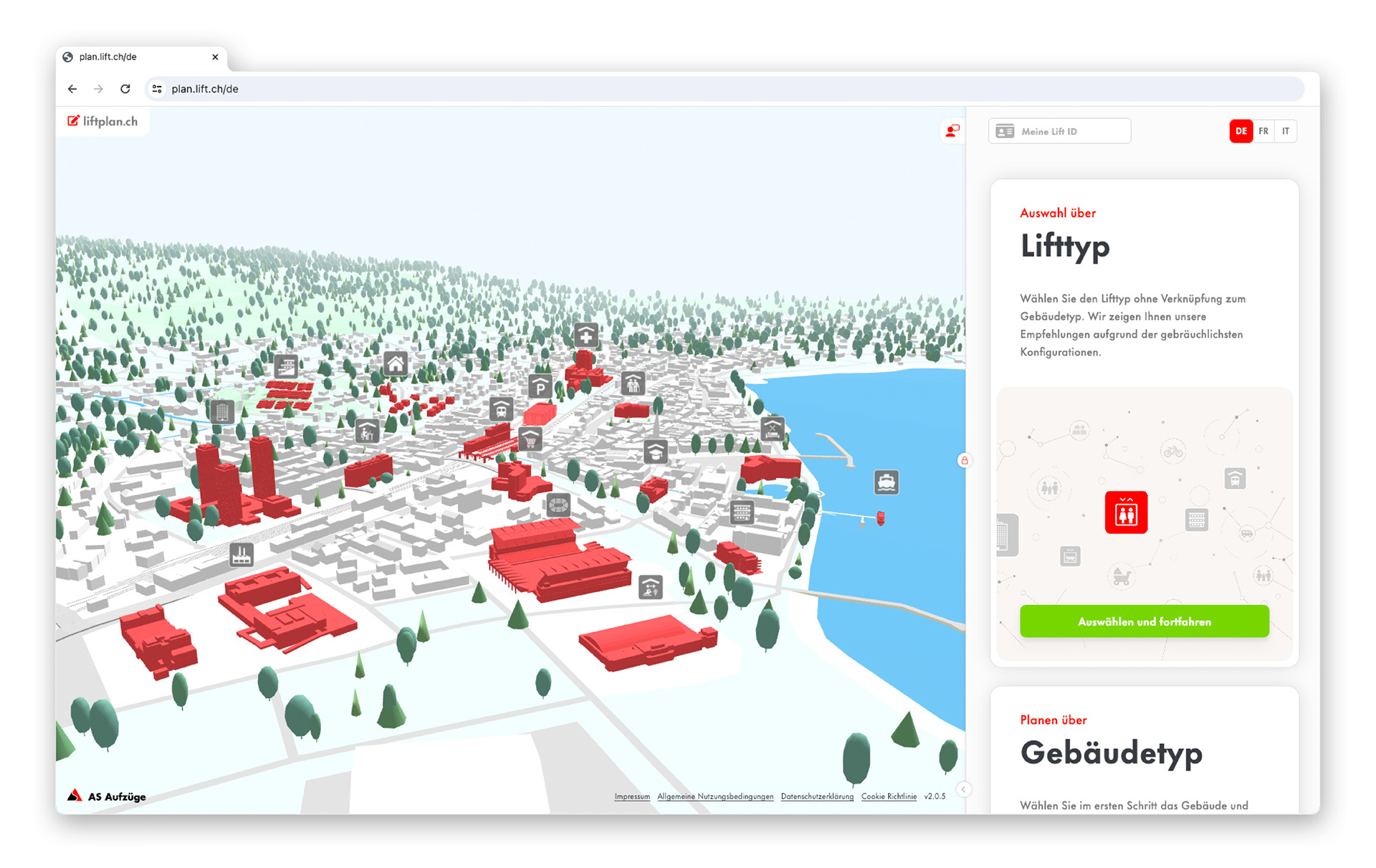
Task: Select the DE language option
Action: [x=1241, y=131]
